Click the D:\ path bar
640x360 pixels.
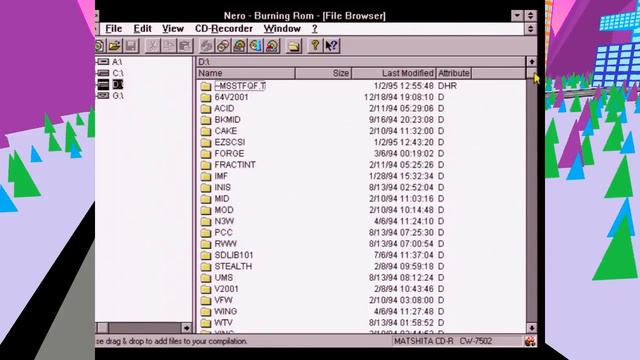pos(361,62)
